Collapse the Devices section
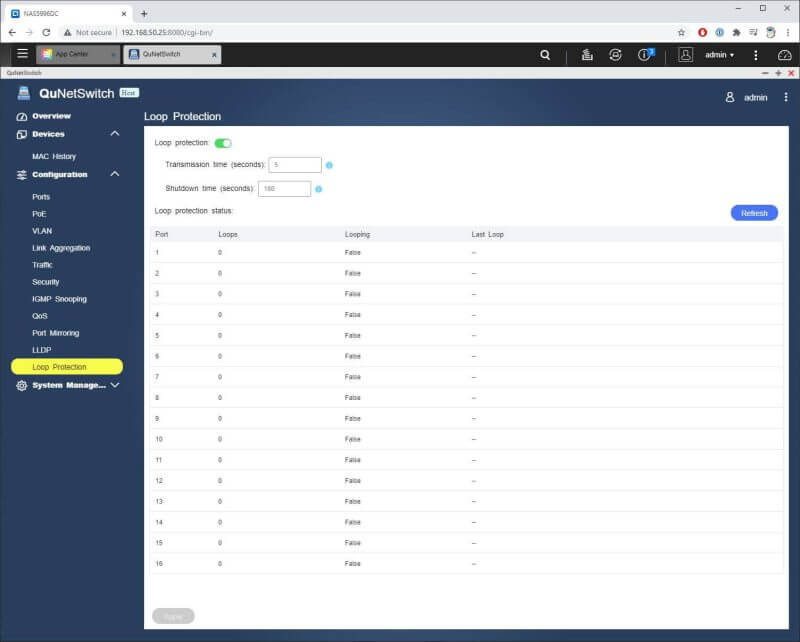This screenshot has width=800, height=642. click(x=115, y=134)
